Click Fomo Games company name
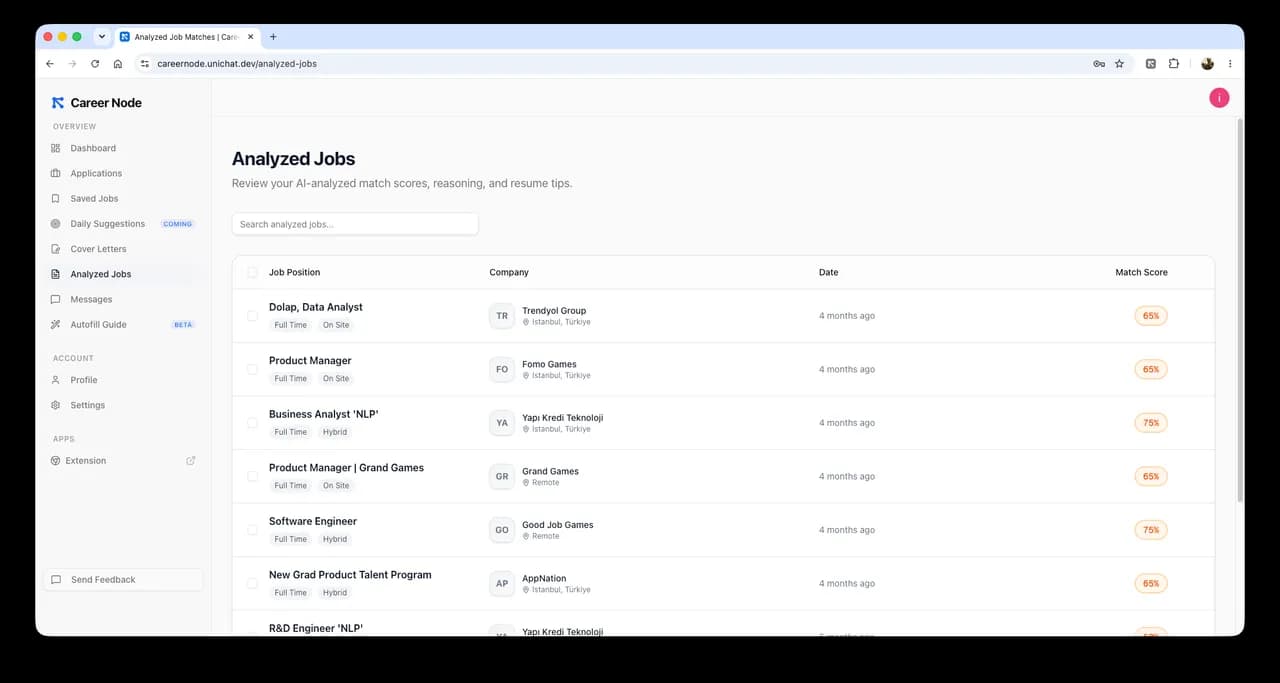This screenshot has height=683, width=1280. point(549,364)
